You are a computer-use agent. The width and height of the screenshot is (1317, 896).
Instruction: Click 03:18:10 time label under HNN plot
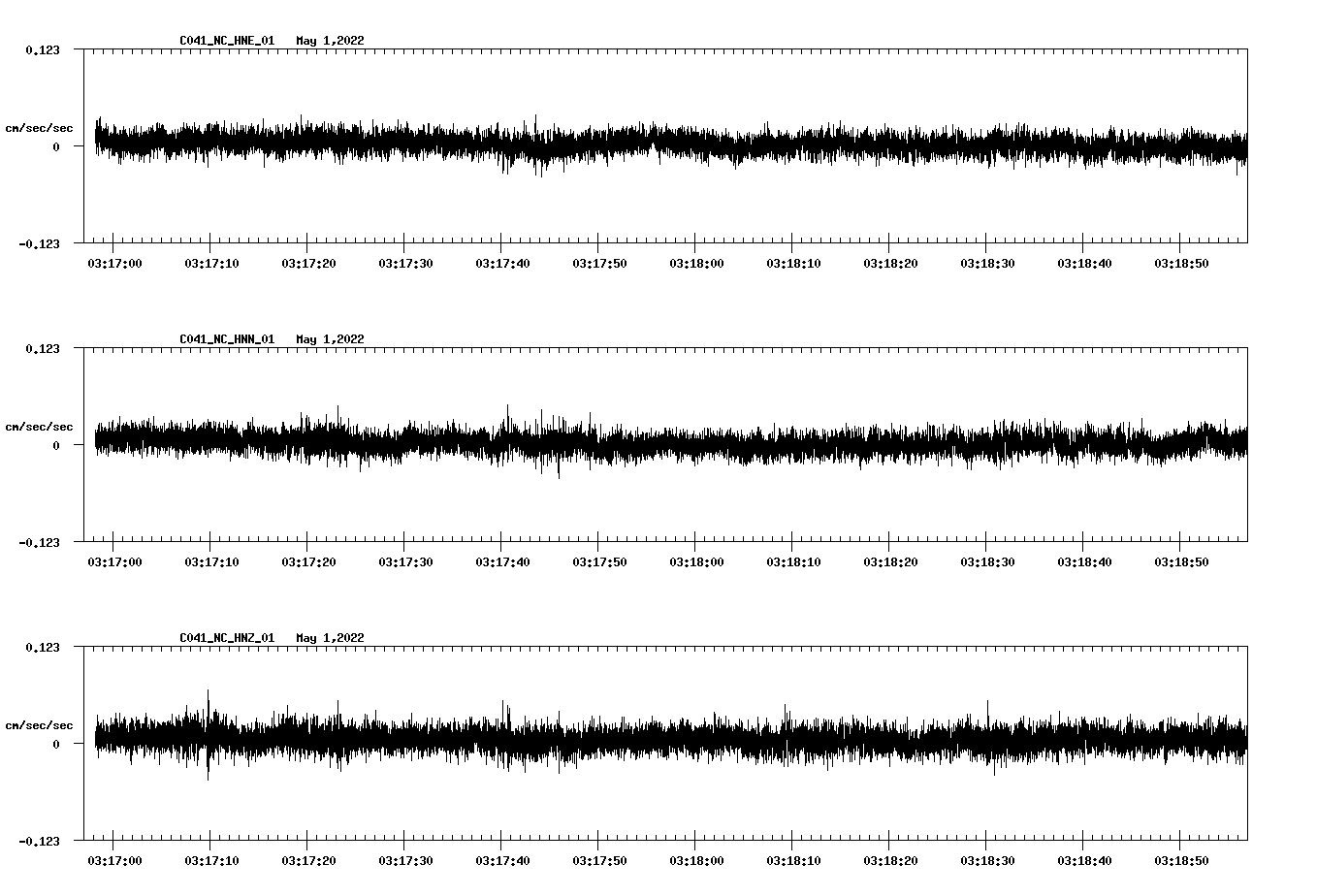[x=793, y=561]
